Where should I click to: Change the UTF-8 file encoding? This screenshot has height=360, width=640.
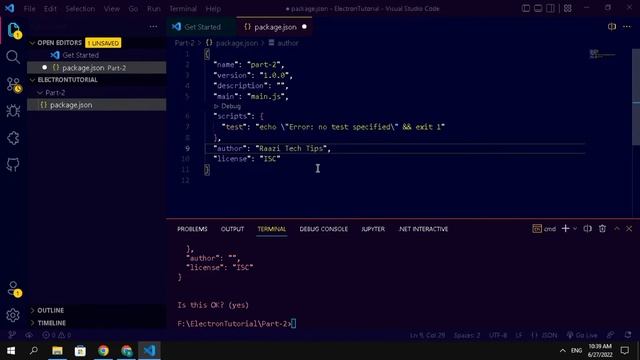[x=498, y=335]
